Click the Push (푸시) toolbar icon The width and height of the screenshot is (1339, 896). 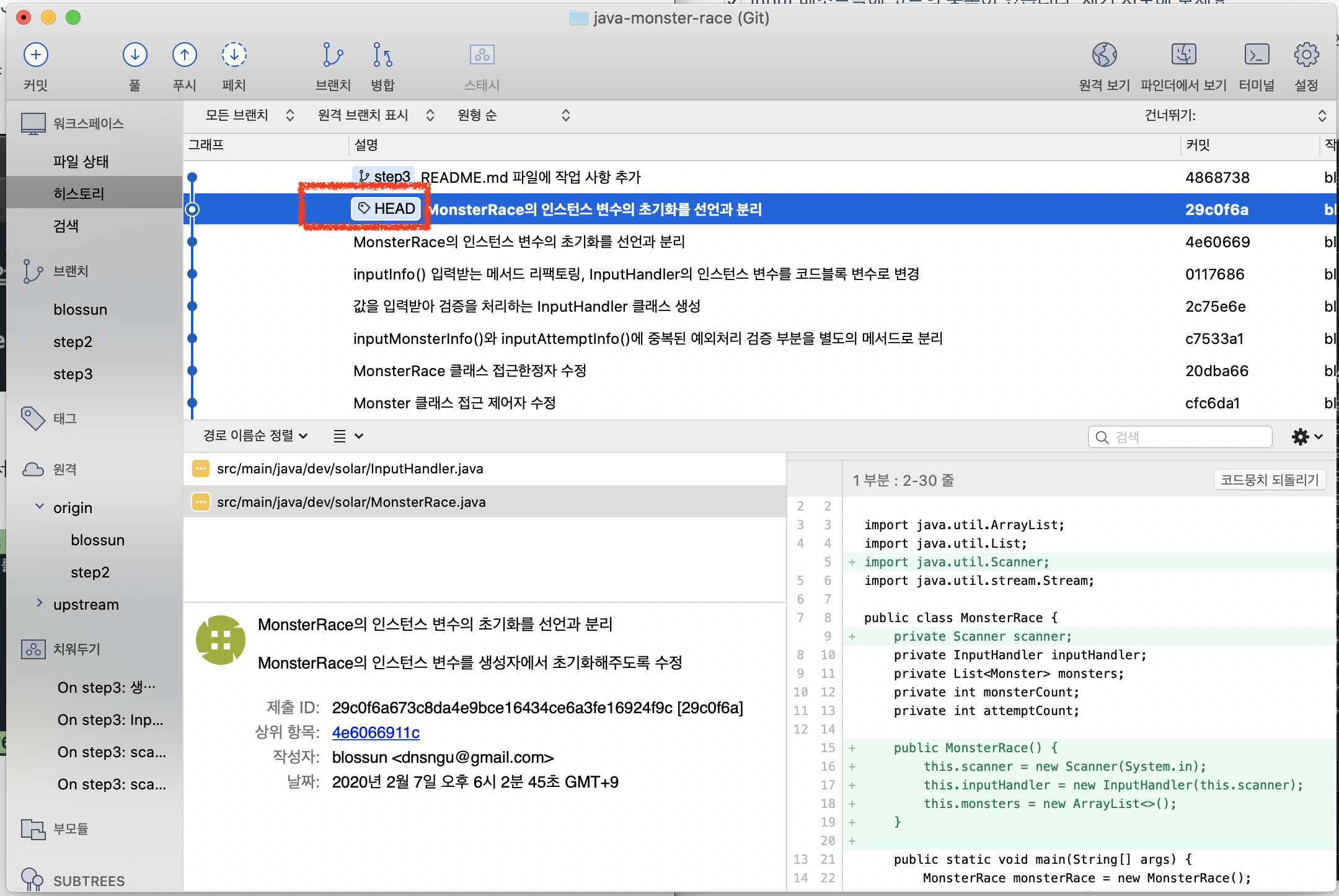(184, 55)
